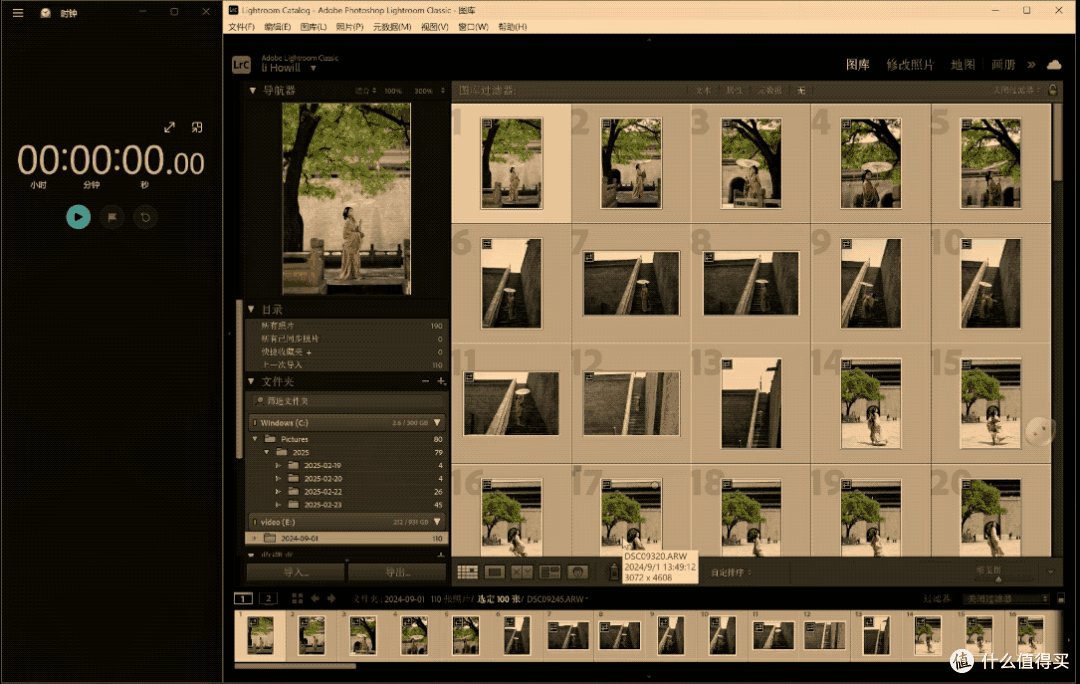
Task: Reset the stopwatch in Clock window
Action: coord(145,217)
